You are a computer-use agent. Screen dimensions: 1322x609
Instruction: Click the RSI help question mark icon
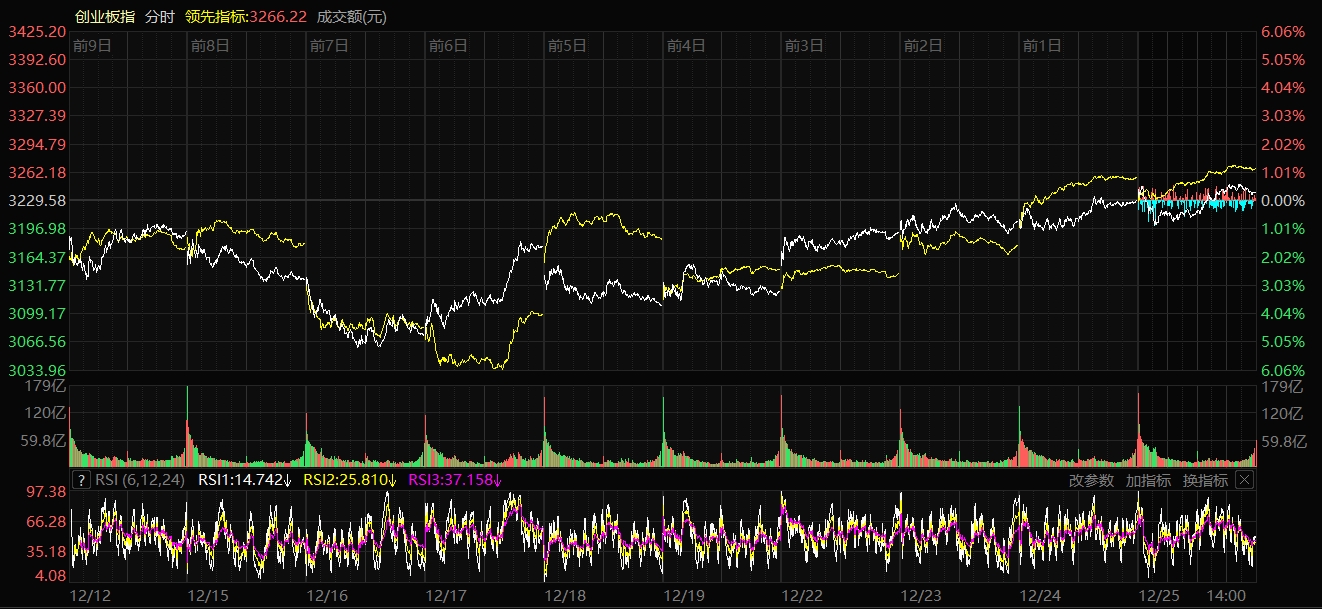pyautogui.click(x=82, y=480)
